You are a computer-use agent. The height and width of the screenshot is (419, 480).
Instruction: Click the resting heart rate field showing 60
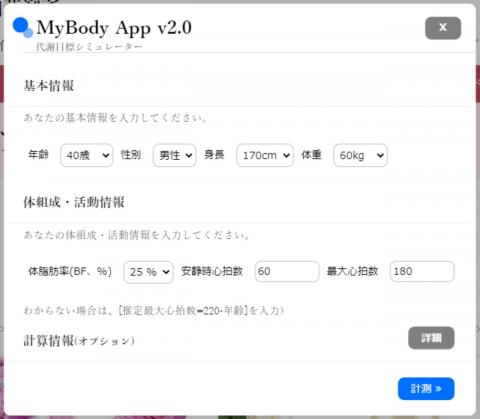pyautogui.click(x=287, y=272)
